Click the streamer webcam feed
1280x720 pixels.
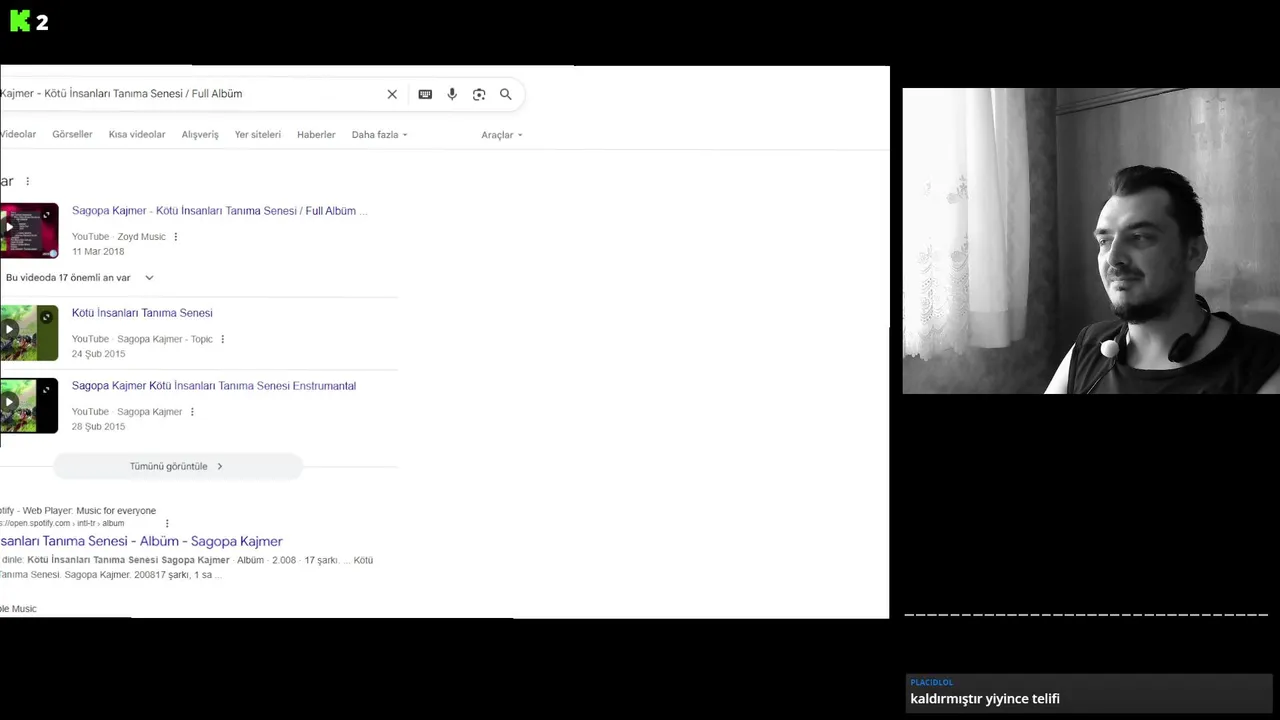pos(1091,241)
